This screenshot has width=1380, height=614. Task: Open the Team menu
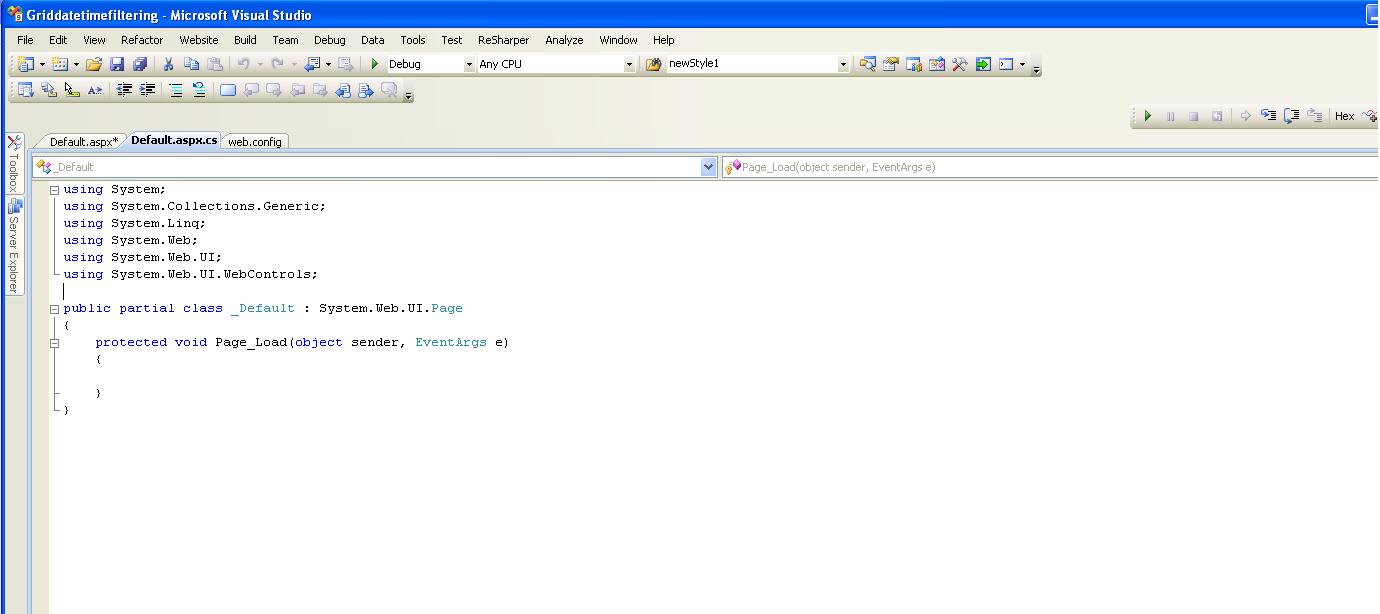285,40
